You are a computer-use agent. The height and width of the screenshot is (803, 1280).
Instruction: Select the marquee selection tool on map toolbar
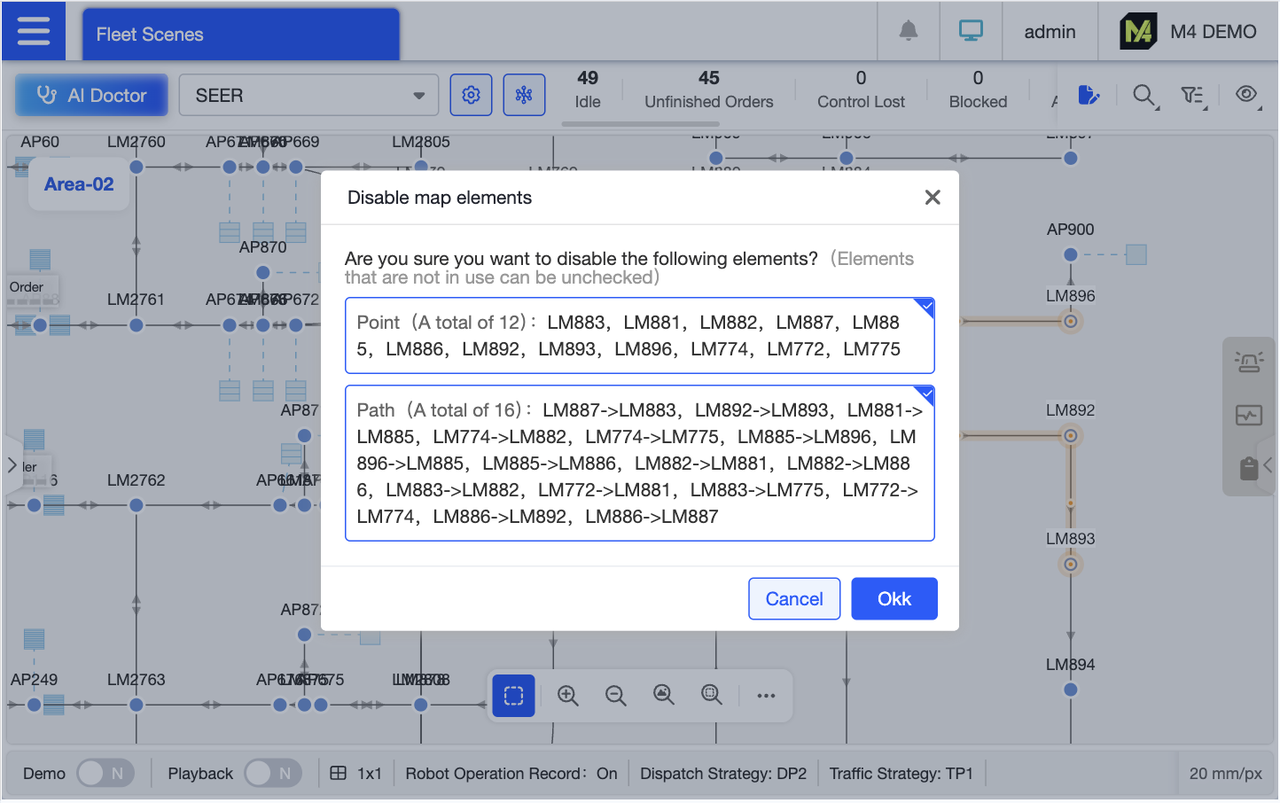[513, 695]
